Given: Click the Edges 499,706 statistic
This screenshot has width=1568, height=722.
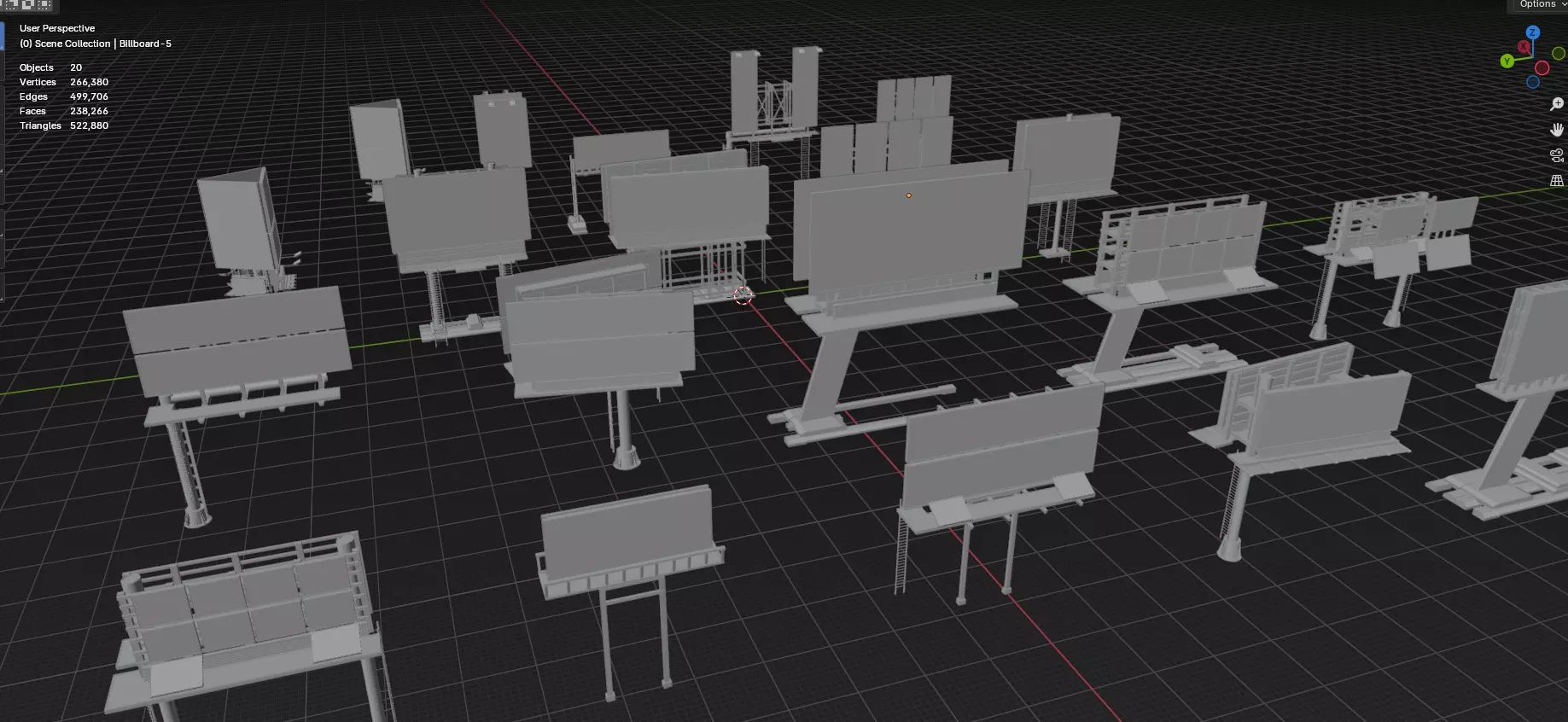Looking at the screenshot, I should (64, 96).
